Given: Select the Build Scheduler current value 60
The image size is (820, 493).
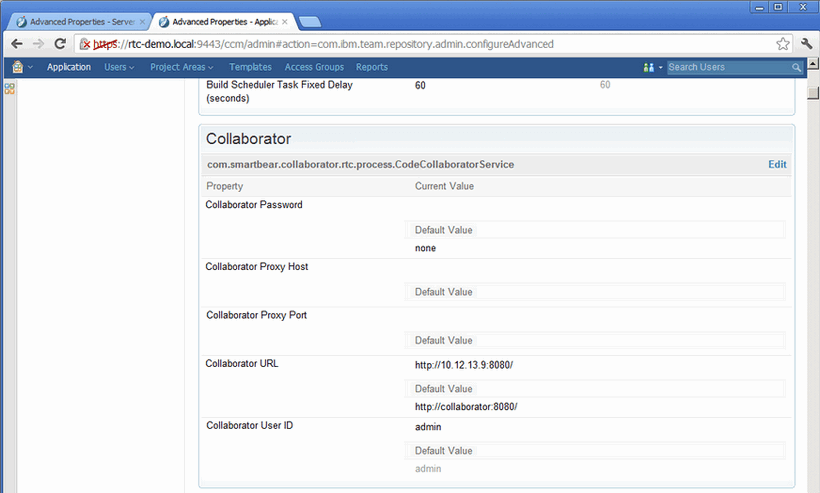Looking at the screenshot, I should pyautogui.click(x=420, y=85).
